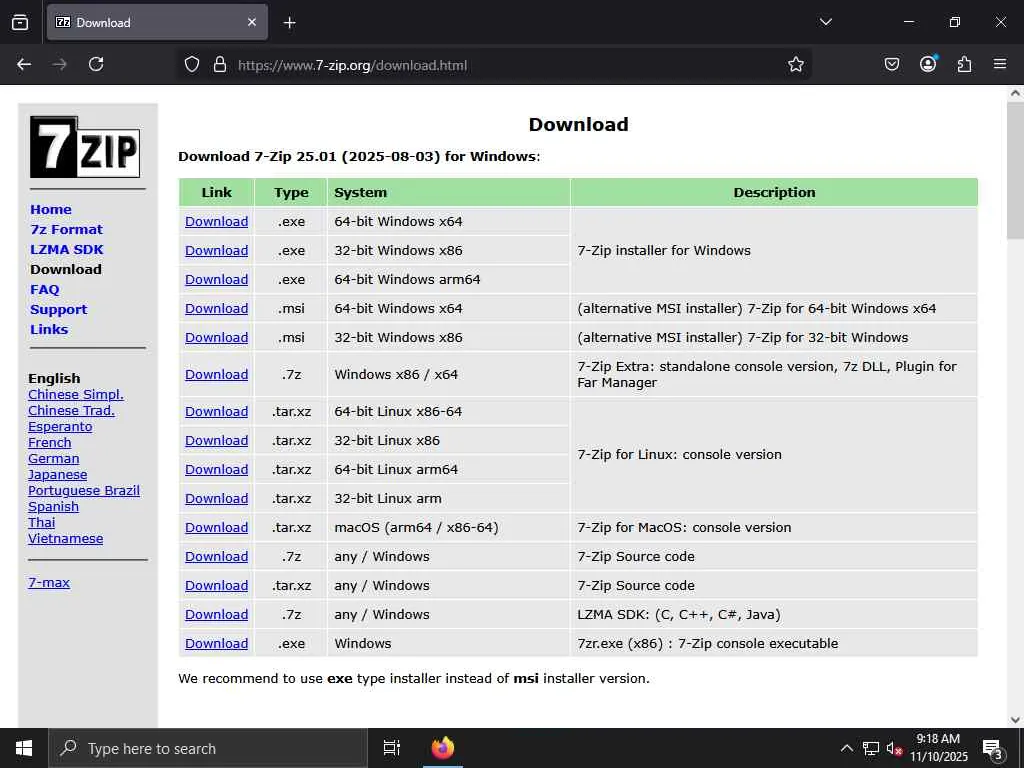Click the page vertical scrollbar thumb

tap(1015, 171)
